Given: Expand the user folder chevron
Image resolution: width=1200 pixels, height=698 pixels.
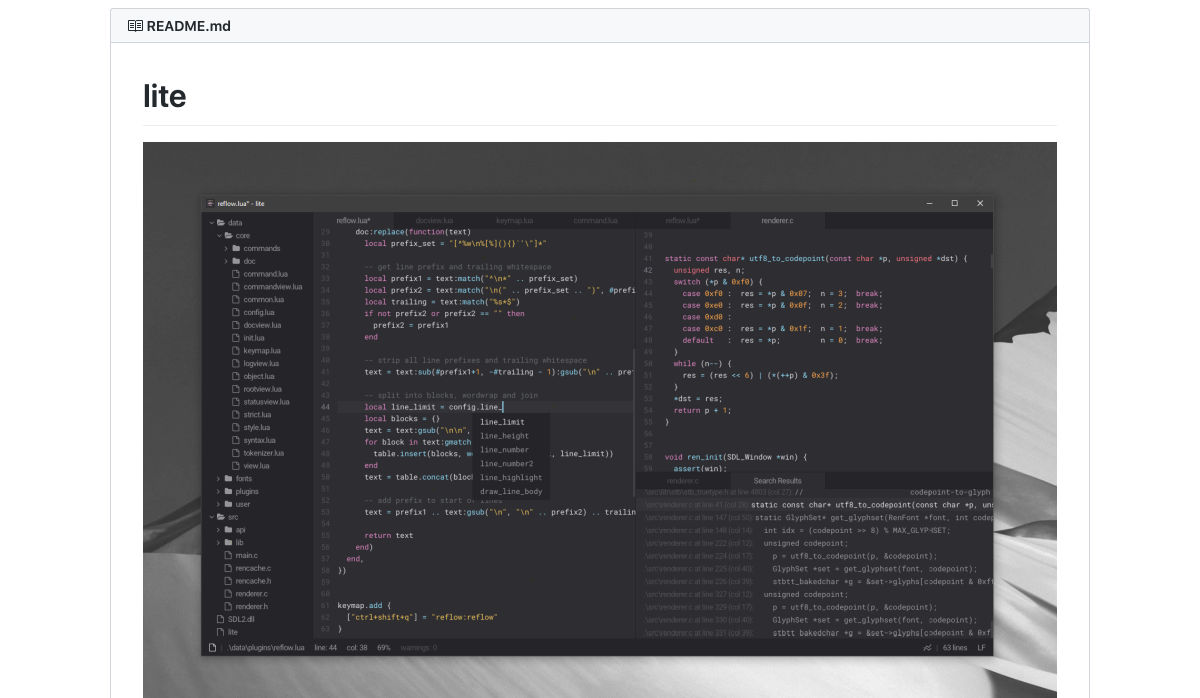Looking at the screenshot, I should tap(219, 504).
